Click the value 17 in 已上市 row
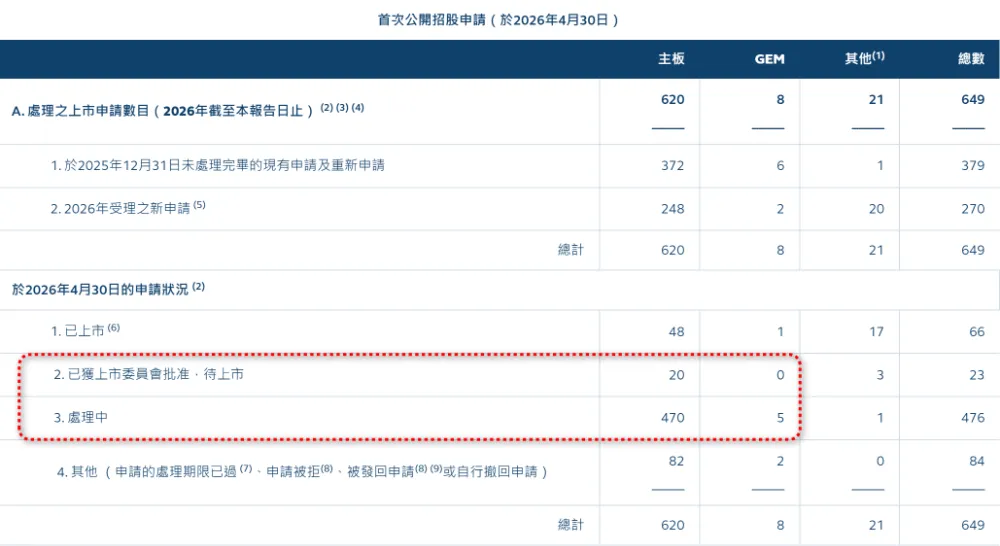Image resolution: width=1000 pixels, height=546 pixels. [x=876, y=332]
